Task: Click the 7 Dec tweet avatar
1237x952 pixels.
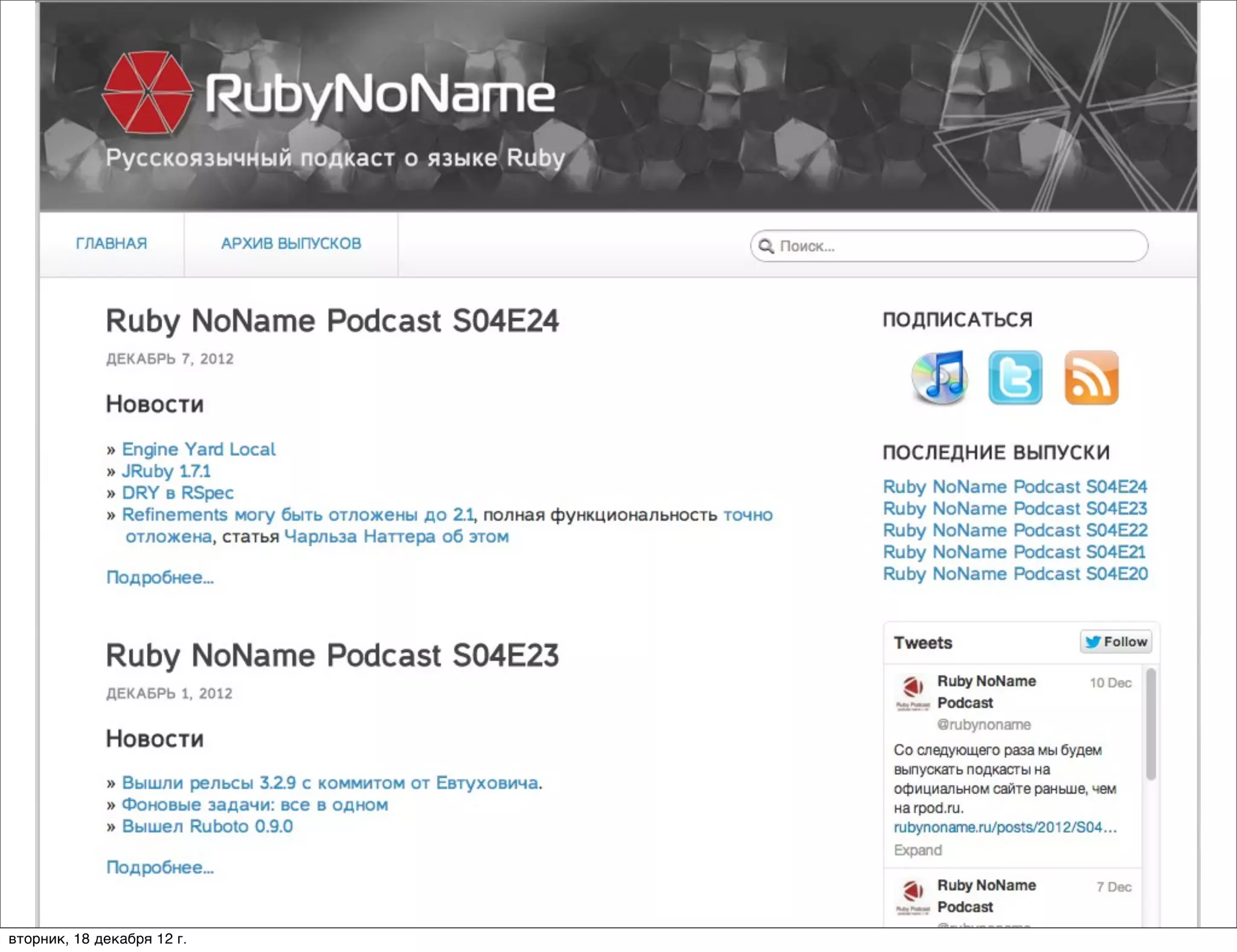Action: [913, 896]
